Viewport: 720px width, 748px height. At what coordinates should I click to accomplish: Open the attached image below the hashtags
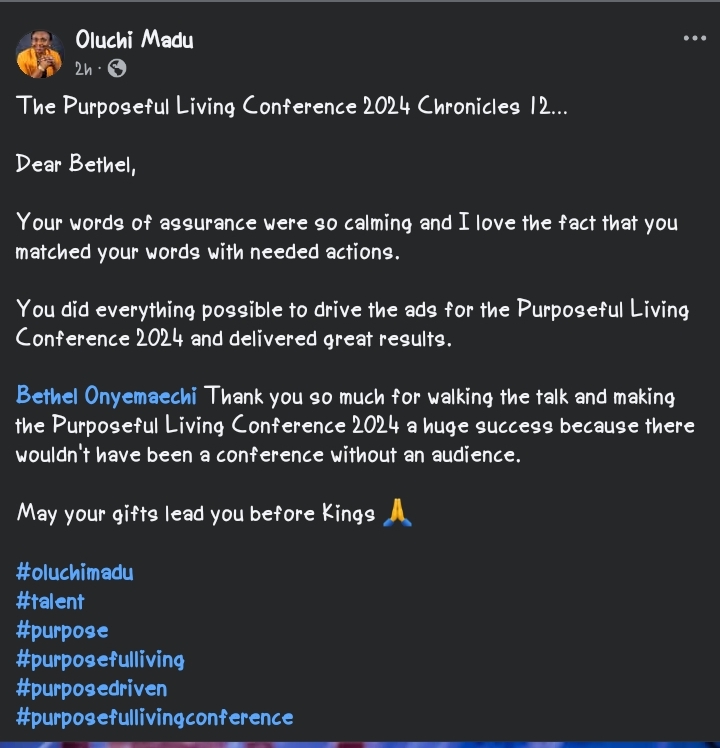[x=360, y=745]
